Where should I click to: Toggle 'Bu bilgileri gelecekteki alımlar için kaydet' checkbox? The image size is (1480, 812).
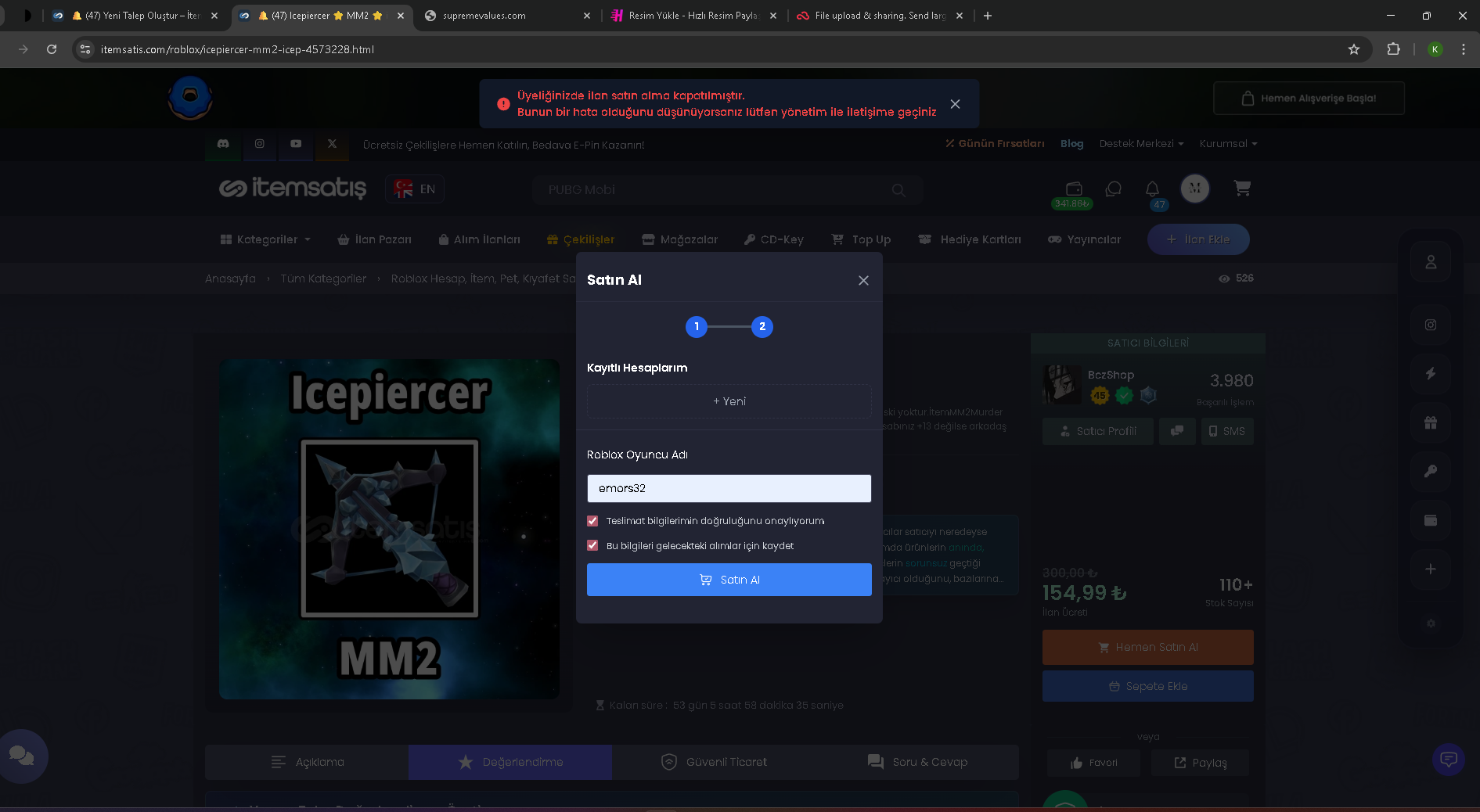592,546
